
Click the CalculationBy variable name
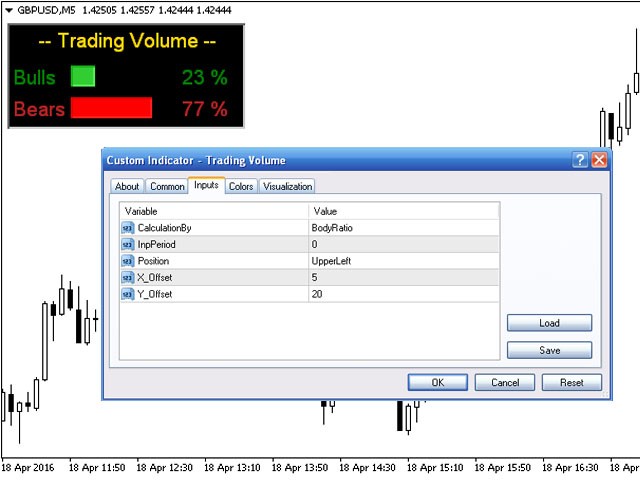pos(164,228)
